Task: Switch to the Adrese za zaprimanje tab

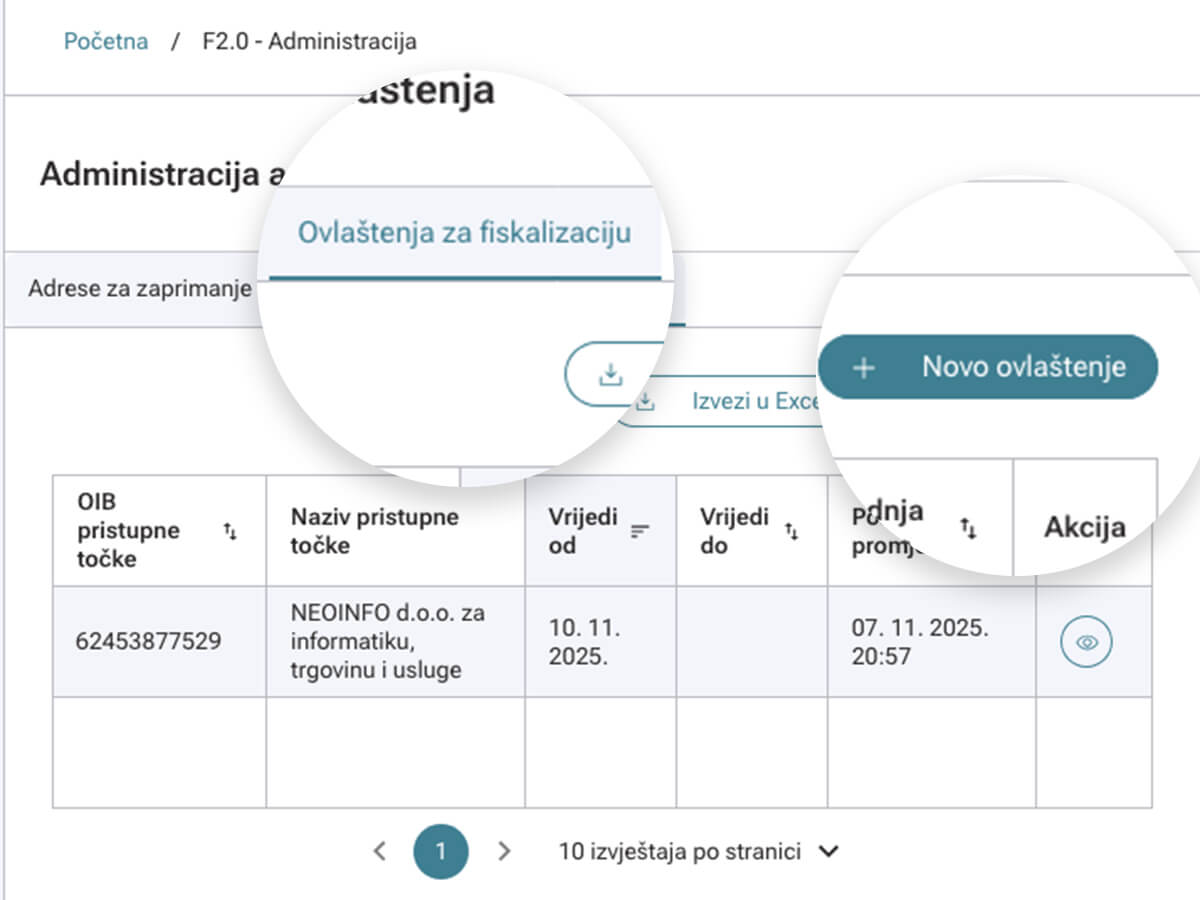Action: point(139,290)
